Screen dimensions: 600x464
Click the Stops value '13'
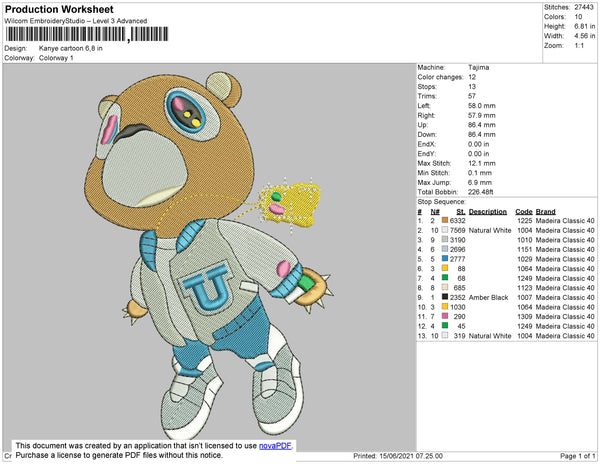tap(472, 86)
